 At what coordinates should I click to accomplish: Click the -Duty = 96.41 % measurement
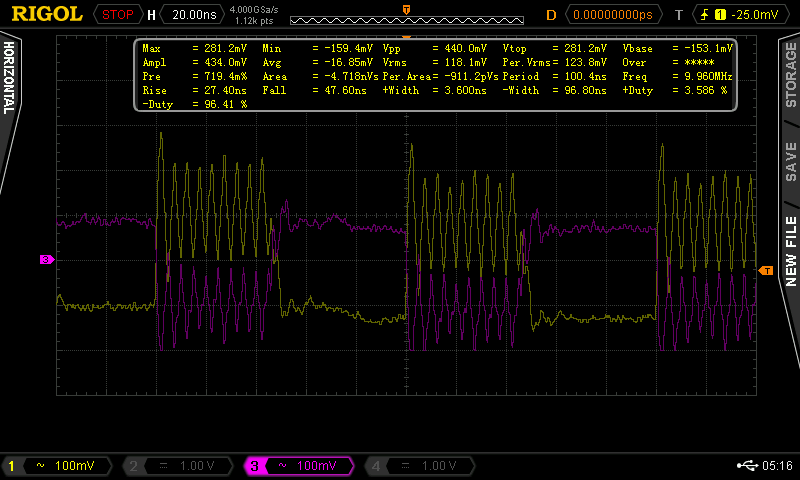click(x=194, y=104)
